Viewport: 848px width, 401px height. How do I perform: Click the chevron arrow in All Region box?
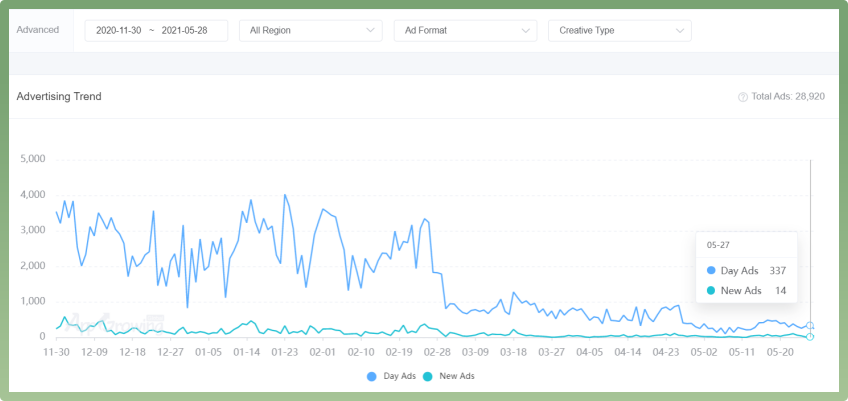point(371,31)
